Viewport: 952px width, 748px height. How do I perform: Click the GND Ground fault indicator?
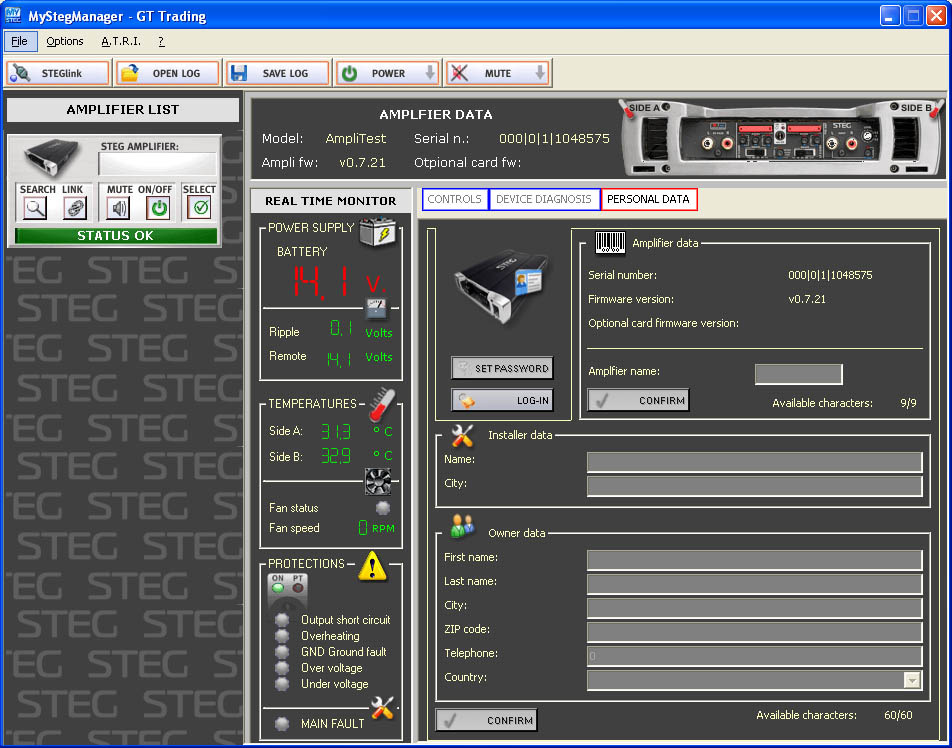282,651
